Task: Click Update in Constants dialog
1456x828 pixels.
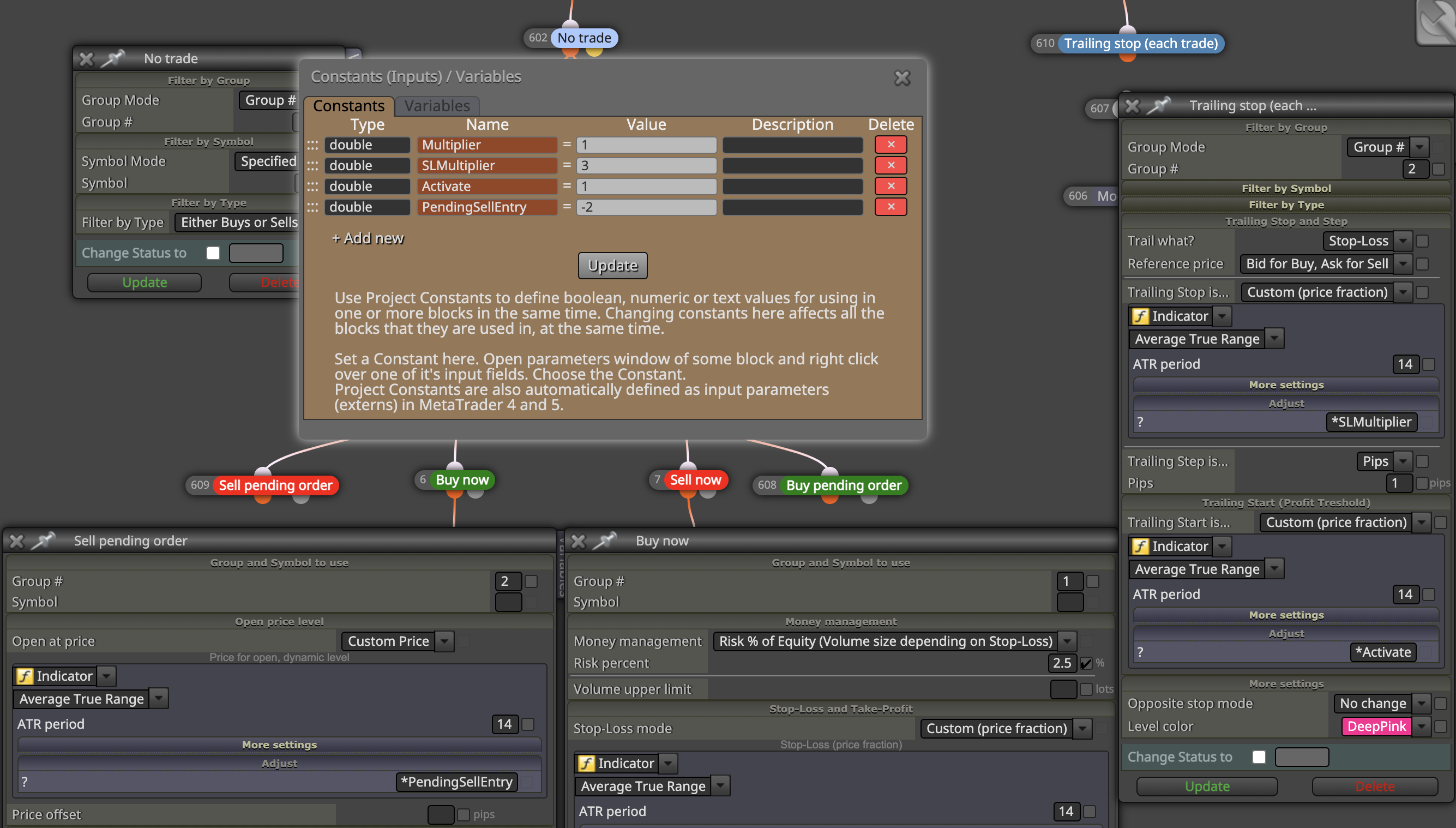Action: 613,266
